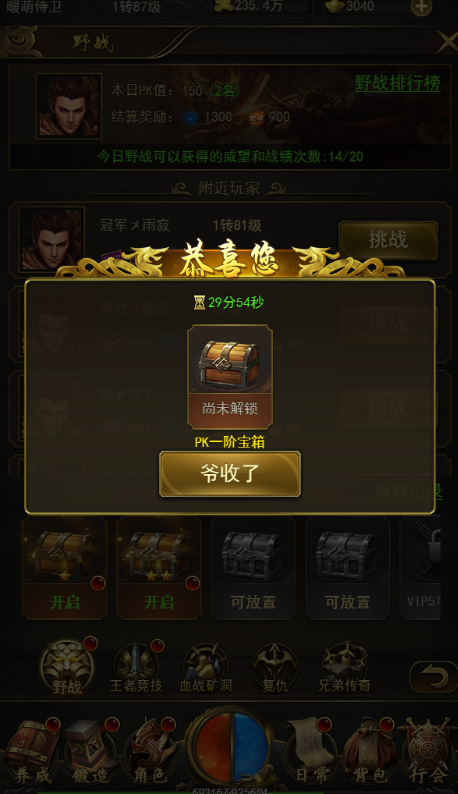Open the 日常 daily scroll menu

point(310,751)
